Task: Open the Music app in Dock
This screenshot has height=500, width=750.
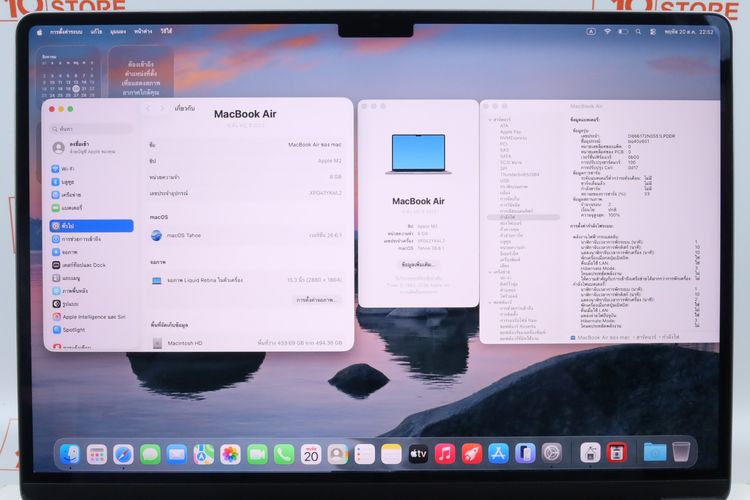Action: (445, 454)
